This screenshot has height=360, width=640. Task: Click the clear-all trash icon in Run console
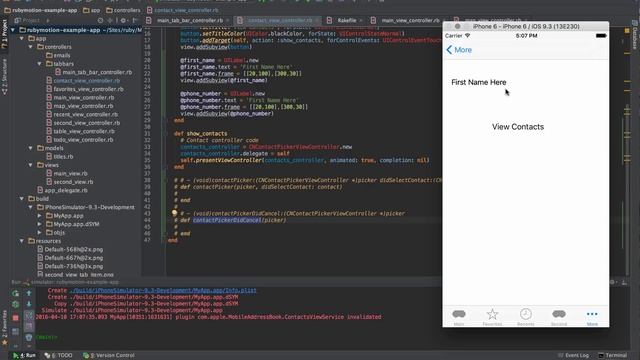tap(29, 337)
